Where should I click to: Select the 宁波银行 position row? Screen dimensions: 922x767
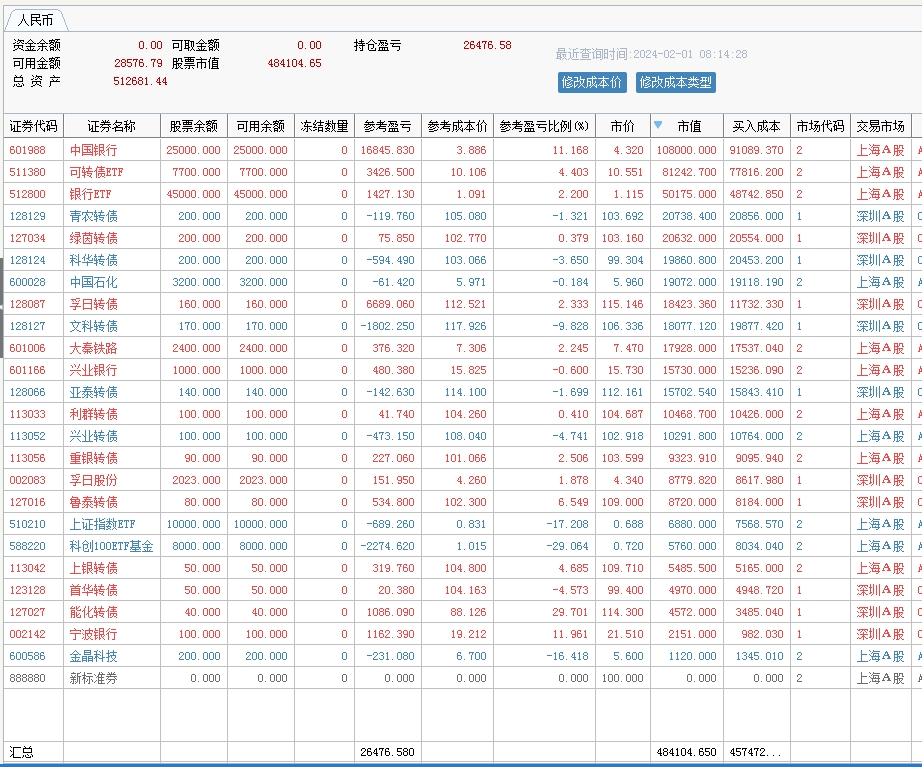click(x=93, y=634)
